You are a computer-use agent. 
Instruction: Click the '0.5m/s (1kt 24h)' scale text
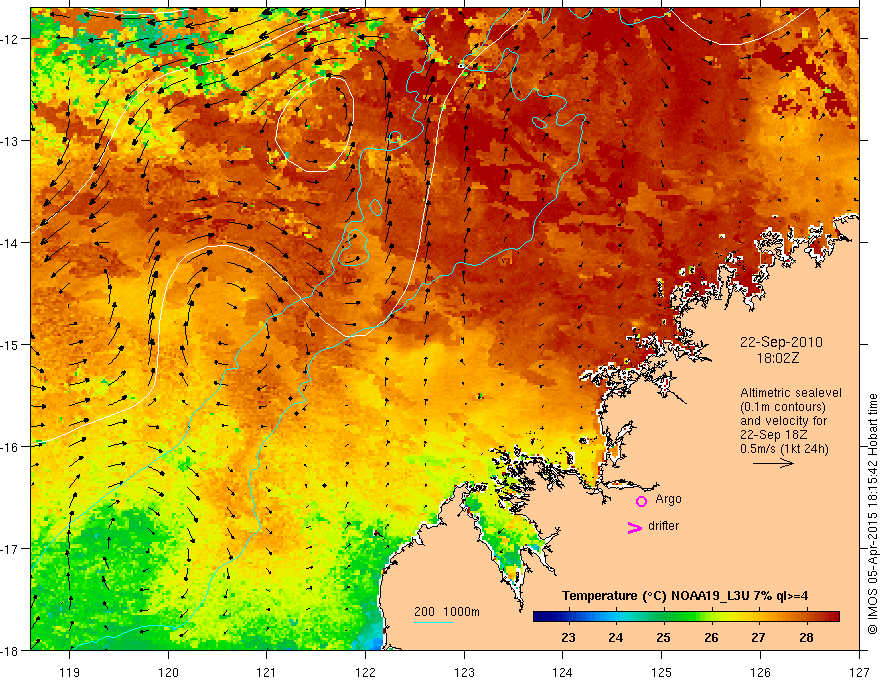785,449
